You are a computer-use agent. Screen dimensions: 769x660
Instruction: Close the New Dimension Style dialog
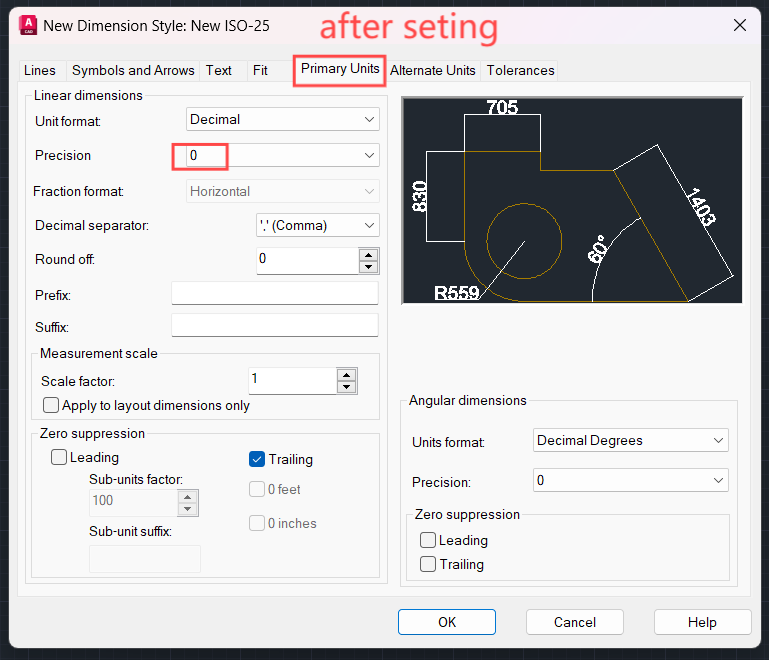[x=739, y=25]
